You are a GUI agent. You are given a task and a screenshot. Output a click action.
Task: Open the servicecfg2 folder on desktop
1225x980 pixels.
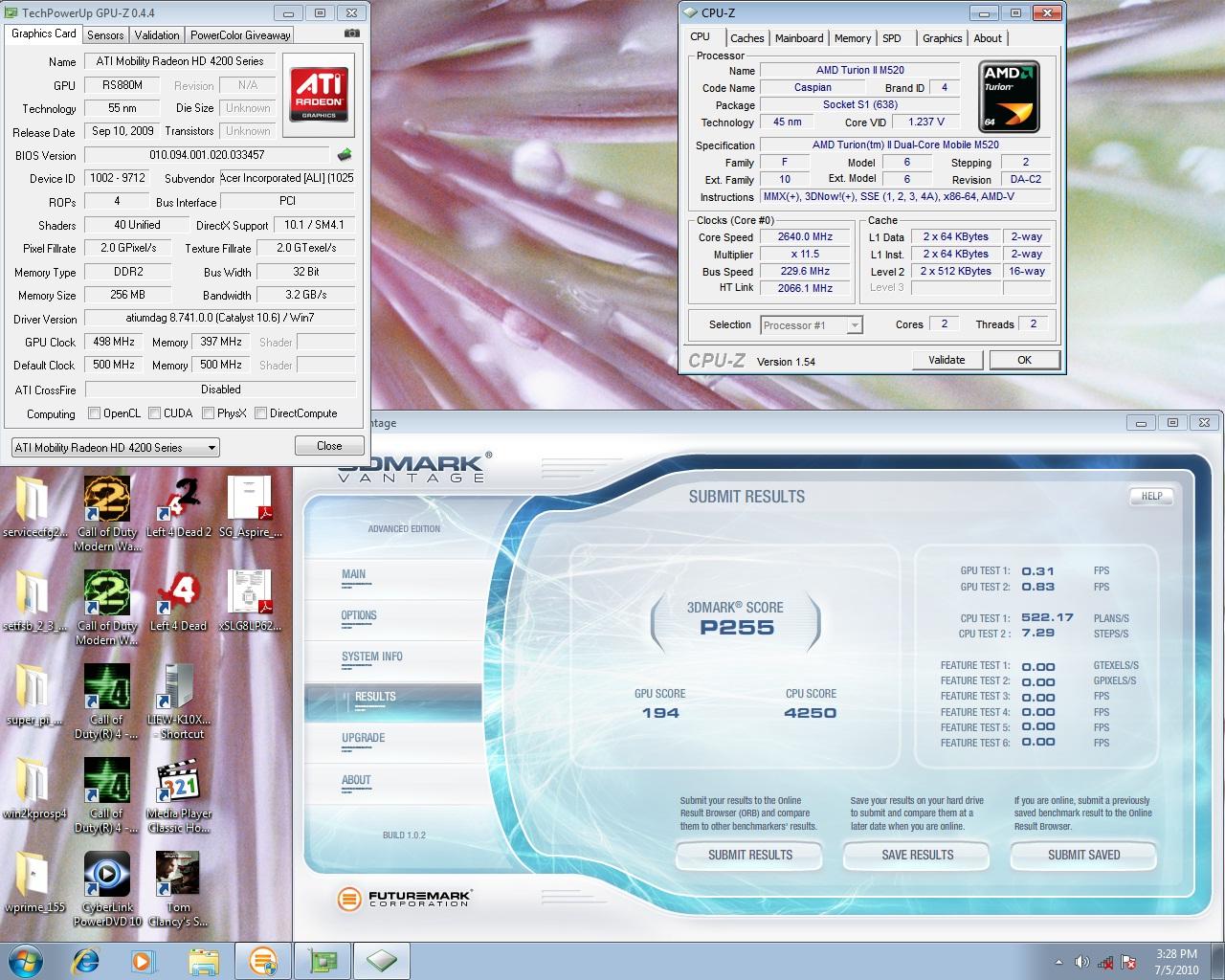click(34, 507)
